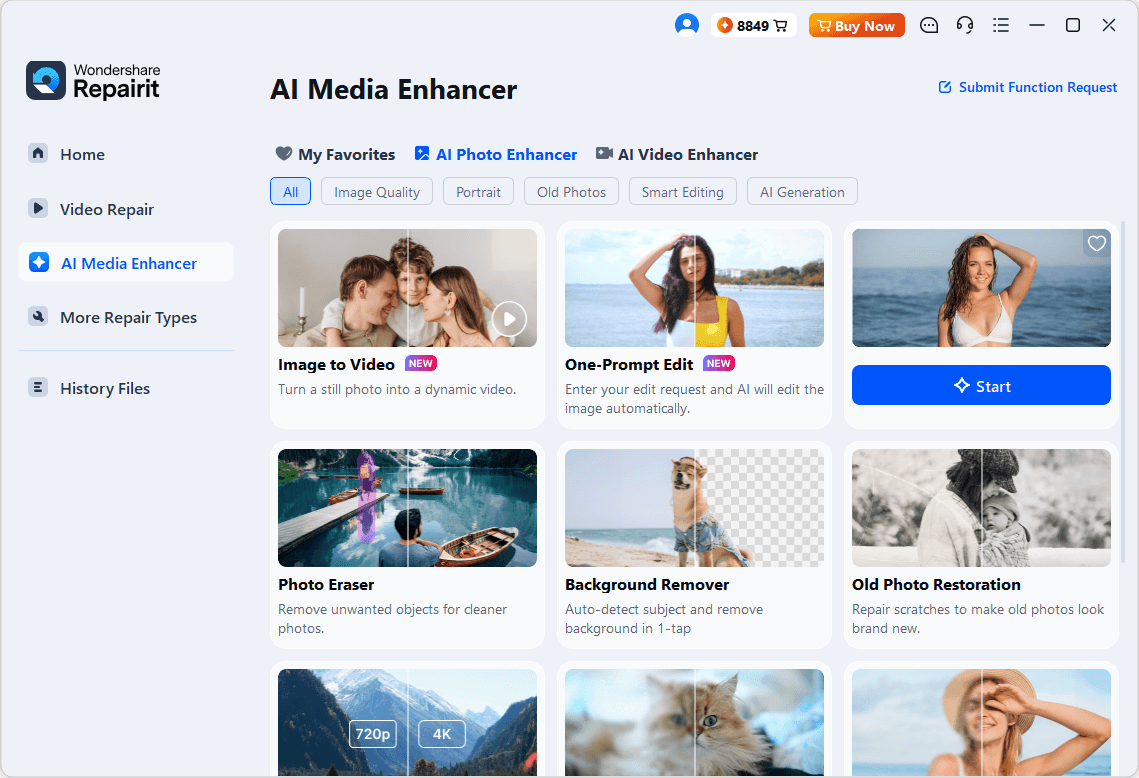
Task: Select the Old Photos filter chip
Action: [x=571, y=192]
